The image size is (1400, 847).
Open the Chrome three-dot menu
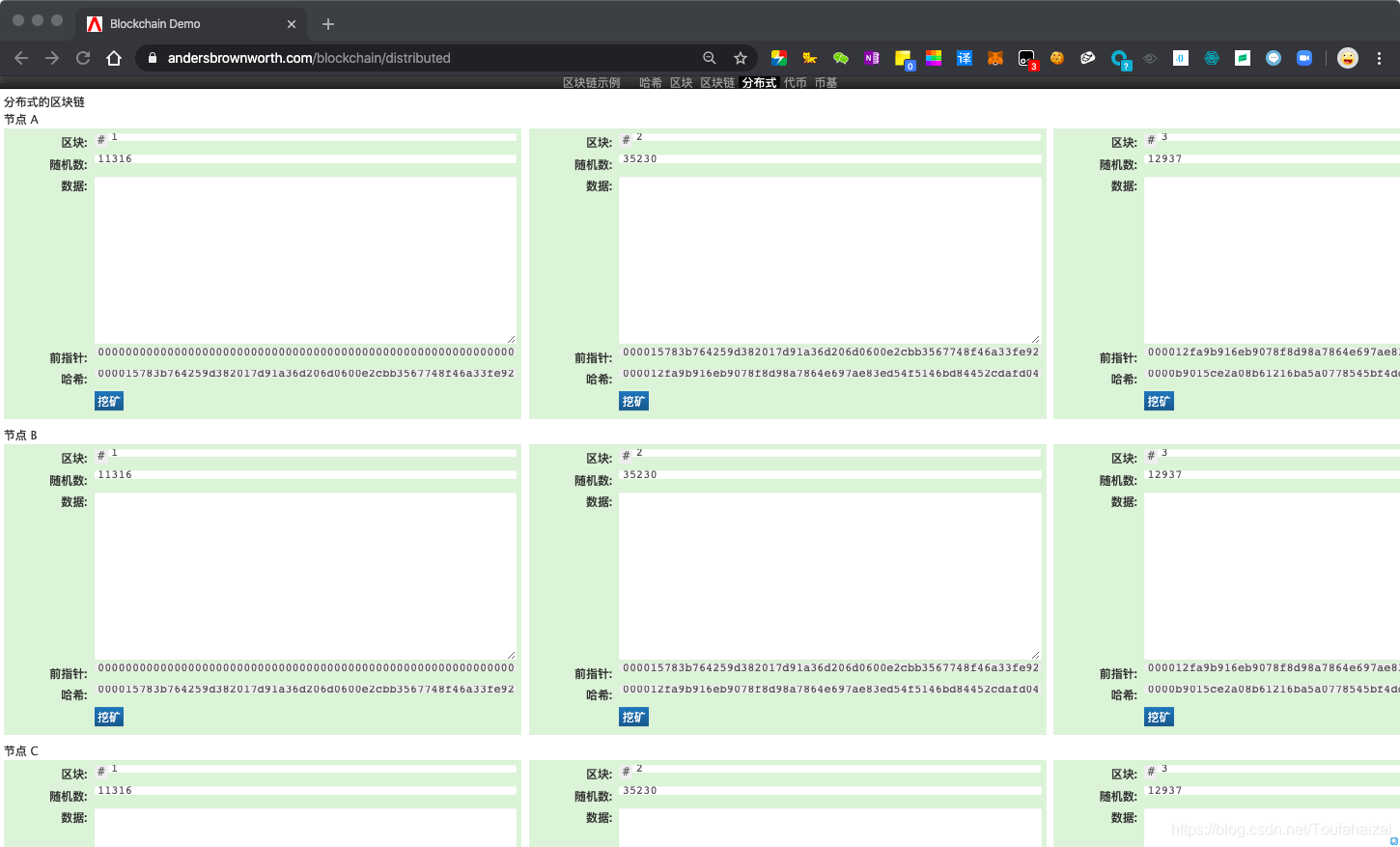(x=1379, y=58)
